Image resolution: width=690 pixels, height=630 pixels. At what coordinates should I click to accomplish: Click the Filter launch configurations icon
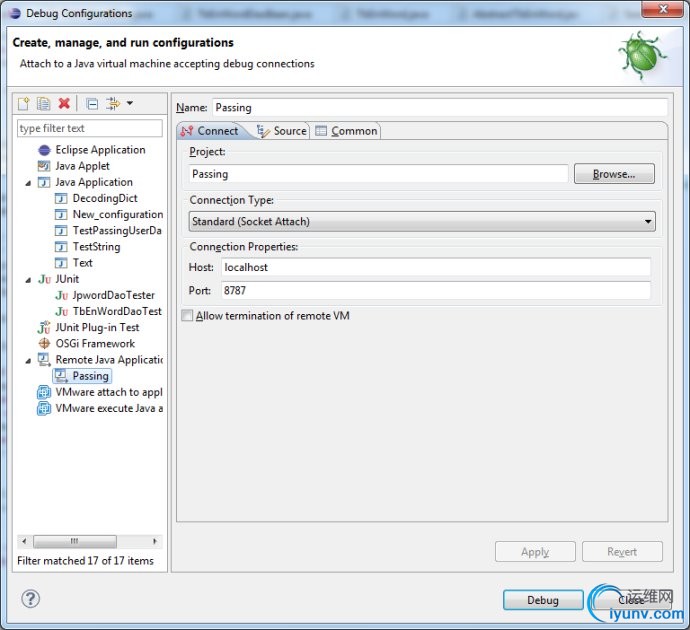click(x=113, y=103)
